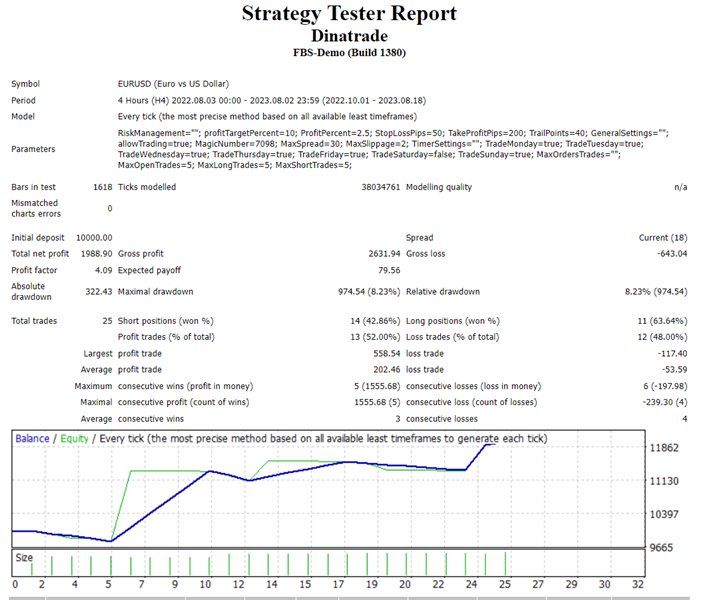Image resolution: width=701 pixels, height=600 pixels.
Task: Click the Mismatched charts errors value 0
Action: 110,208
